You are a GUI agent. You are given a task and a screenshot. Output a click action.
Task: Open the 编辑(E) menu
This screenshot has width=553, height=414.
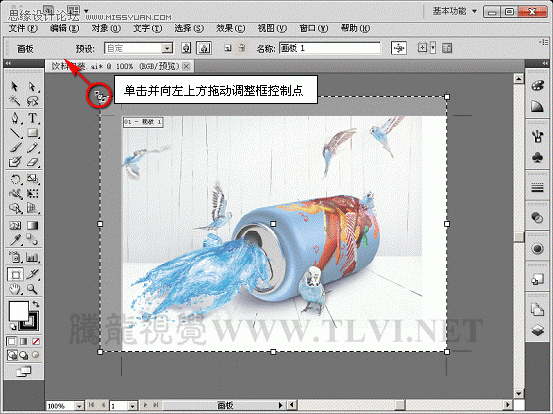click(65, 28)
